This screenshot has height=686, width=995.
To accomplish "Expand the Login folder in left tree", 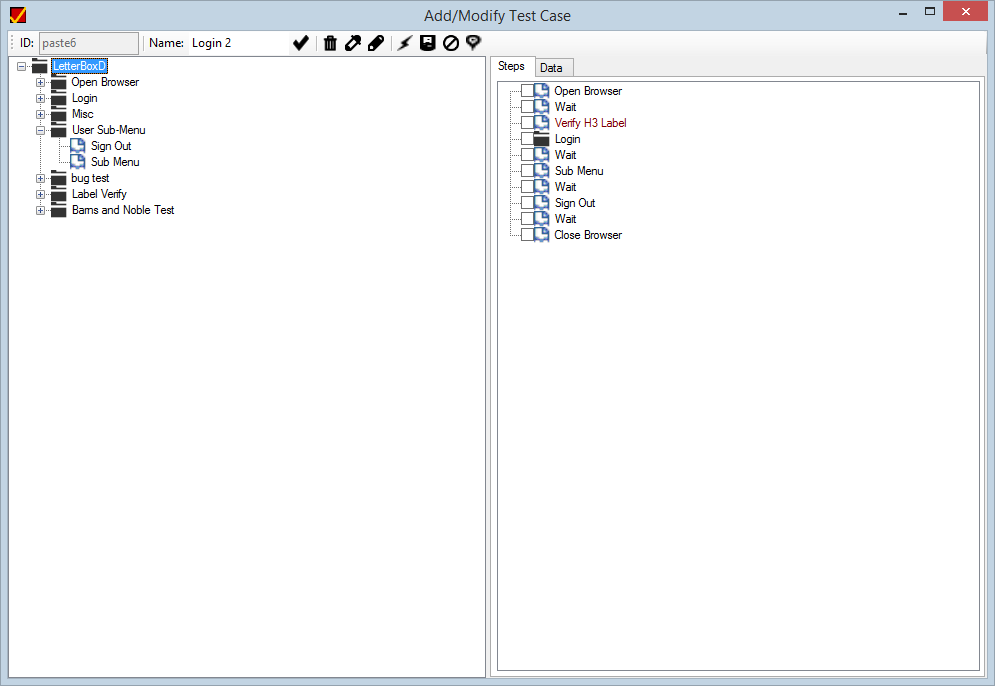I will 41,98.
